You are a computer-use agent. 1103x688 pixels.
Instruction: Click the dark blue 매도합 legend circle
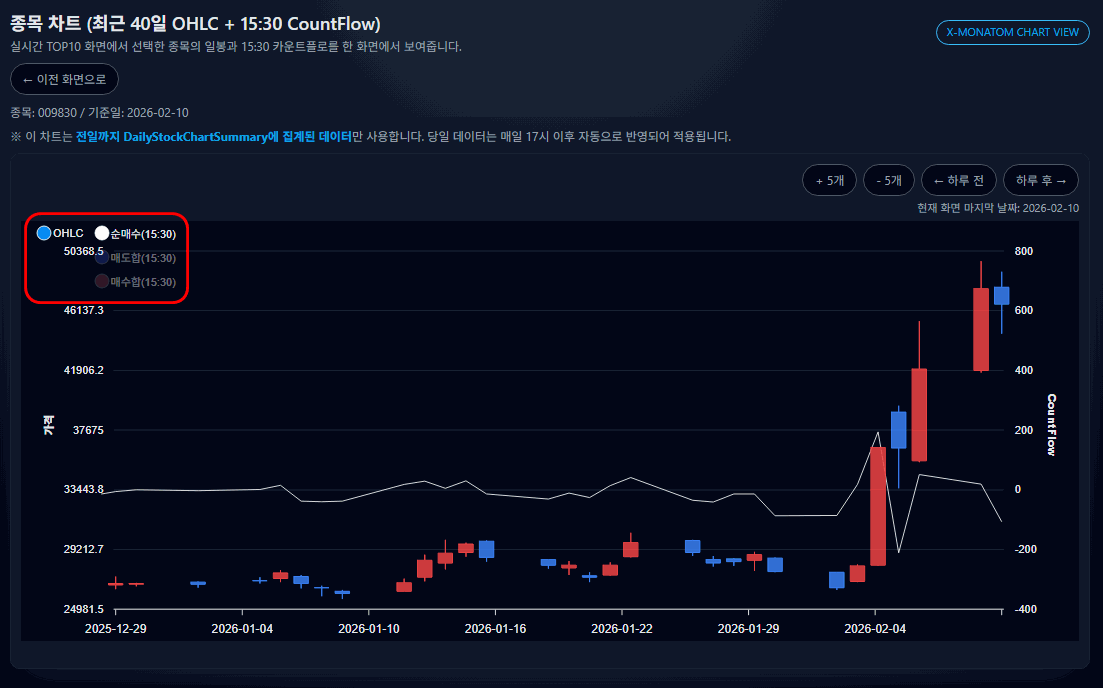coord(103,257)
